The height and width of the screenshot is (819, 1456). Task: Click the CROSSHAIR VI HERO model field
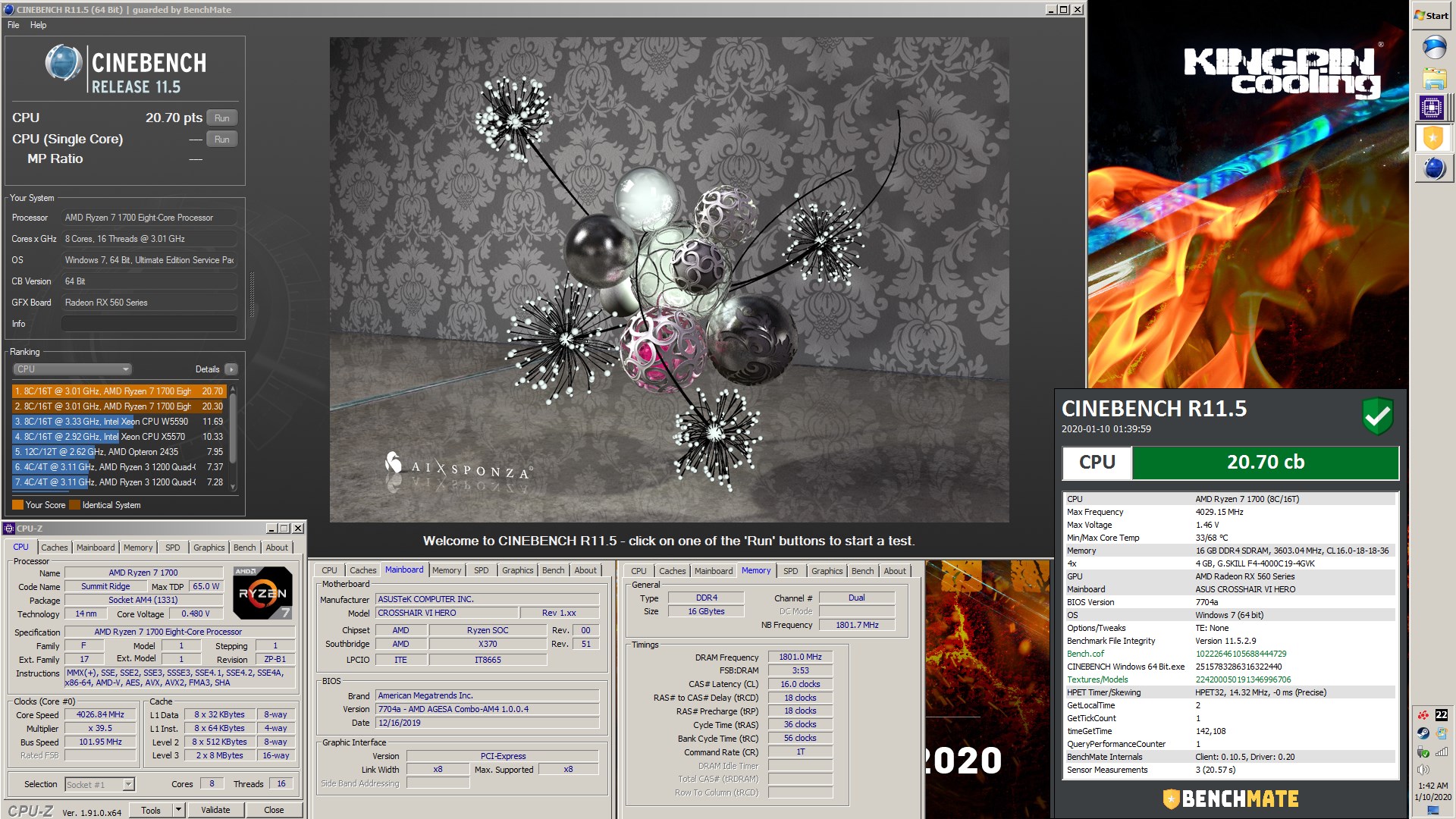coord(447,613)
